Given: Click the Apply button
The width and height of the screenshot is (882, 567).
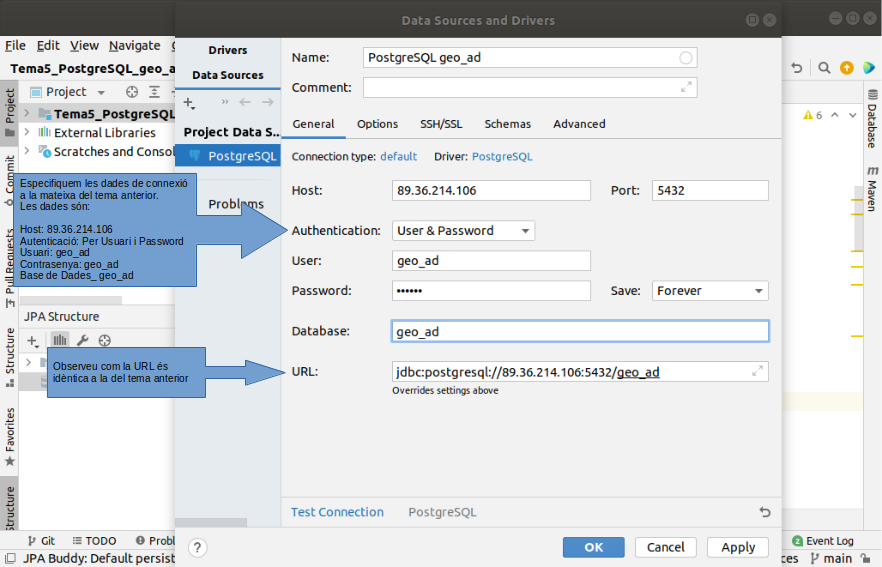Looking at the screenshot, I should (738, 547).
